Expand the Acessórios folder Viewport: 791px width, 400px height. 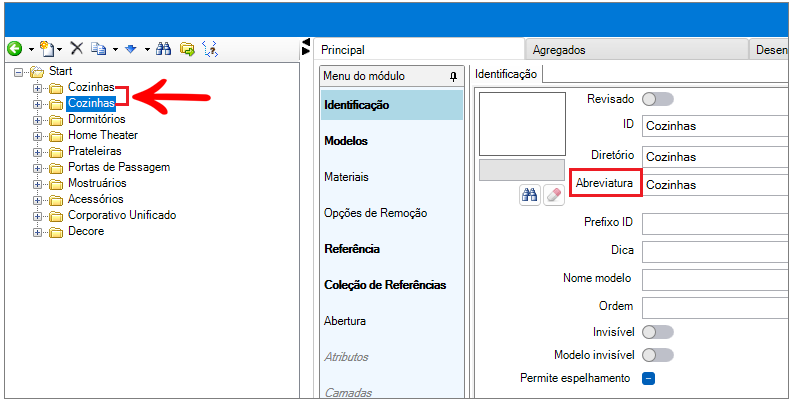(x=37, y=200)
